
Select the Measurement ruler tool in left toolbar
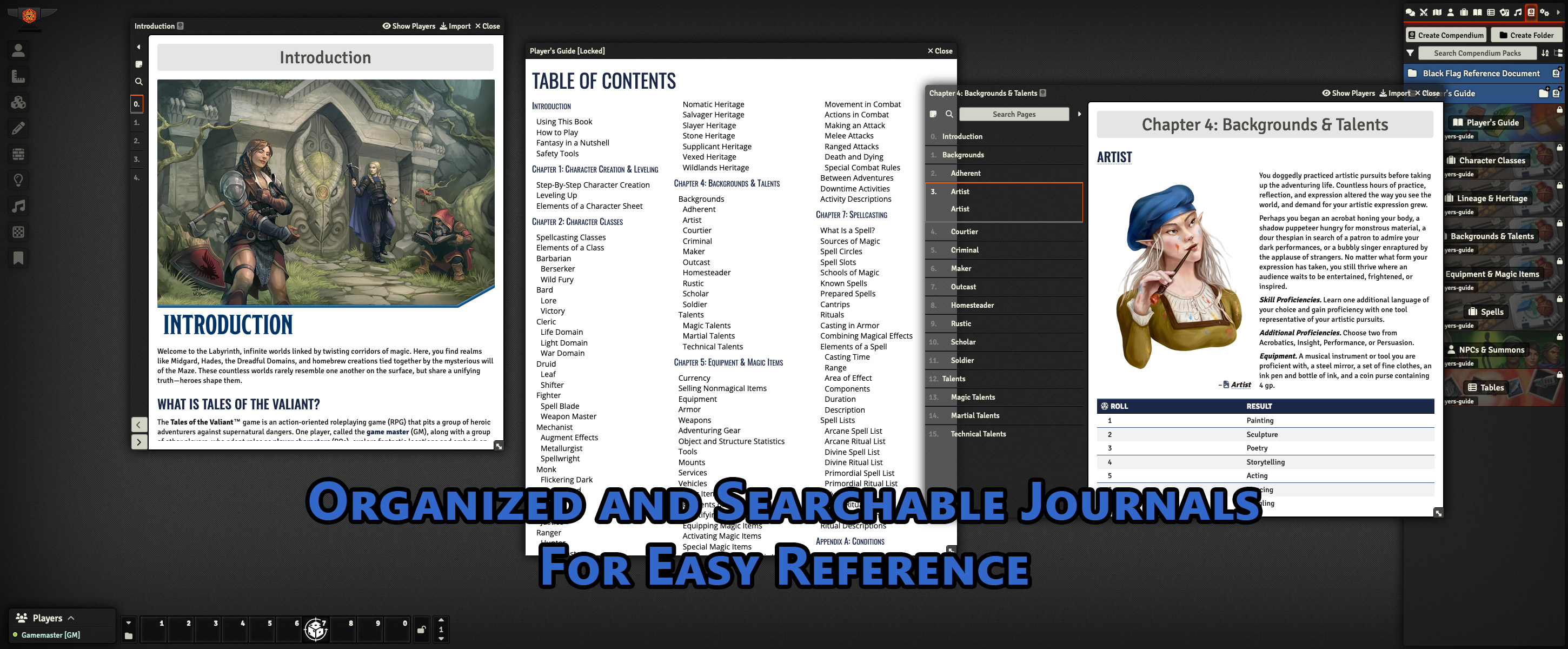[18, 76]
